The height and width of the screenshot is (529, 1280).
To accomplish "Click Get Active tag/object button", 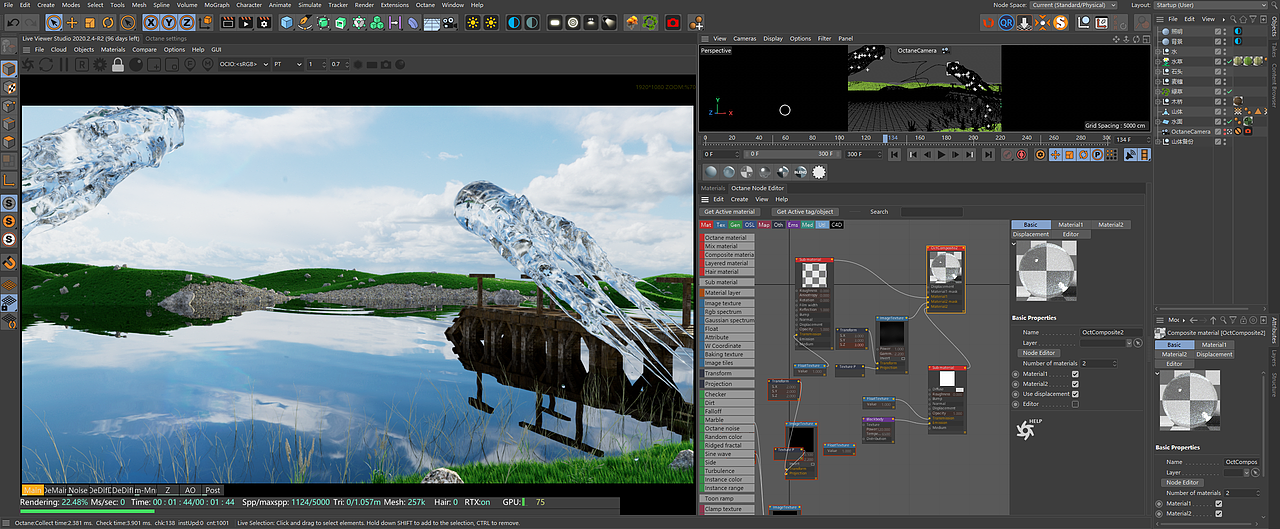I will point(804,212).
